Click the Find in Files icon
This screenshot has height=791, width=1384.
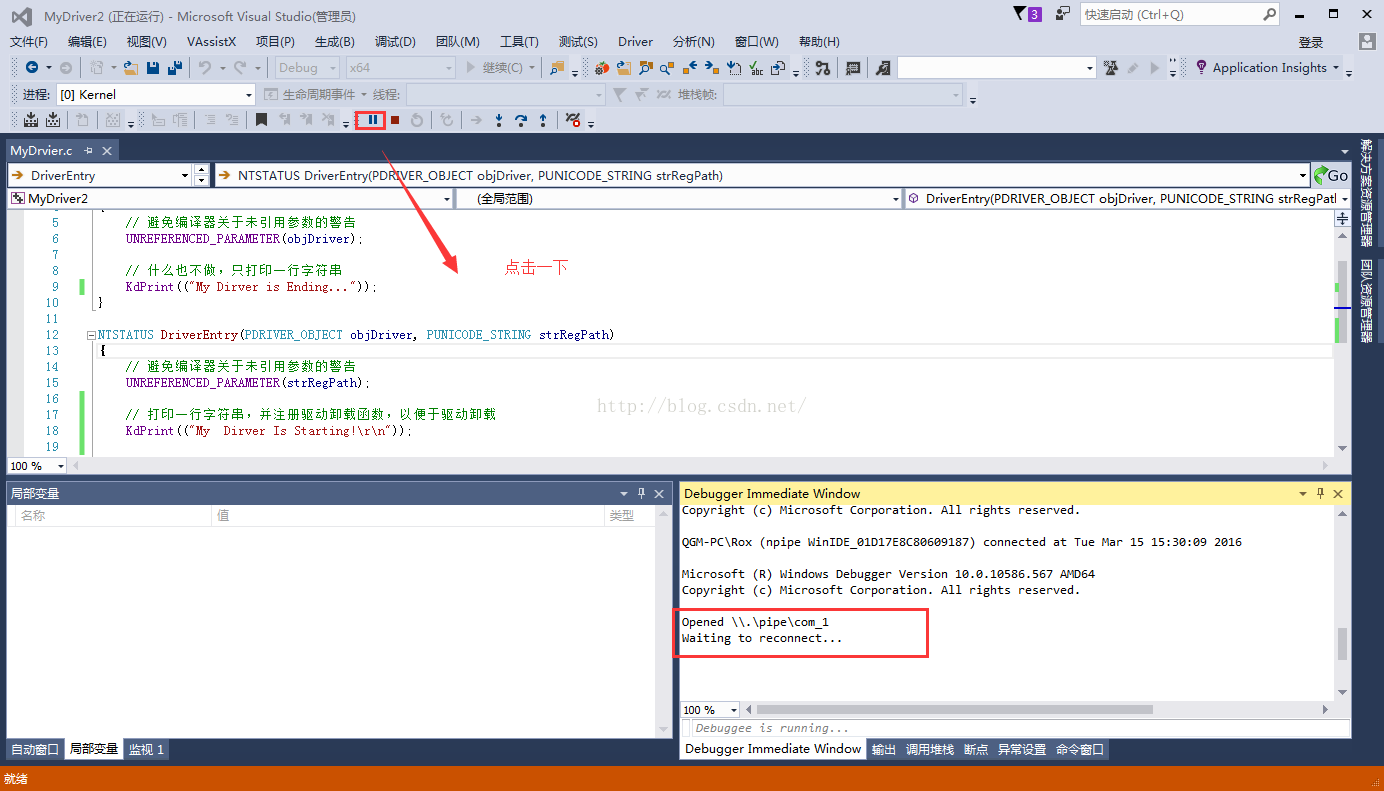557,68
